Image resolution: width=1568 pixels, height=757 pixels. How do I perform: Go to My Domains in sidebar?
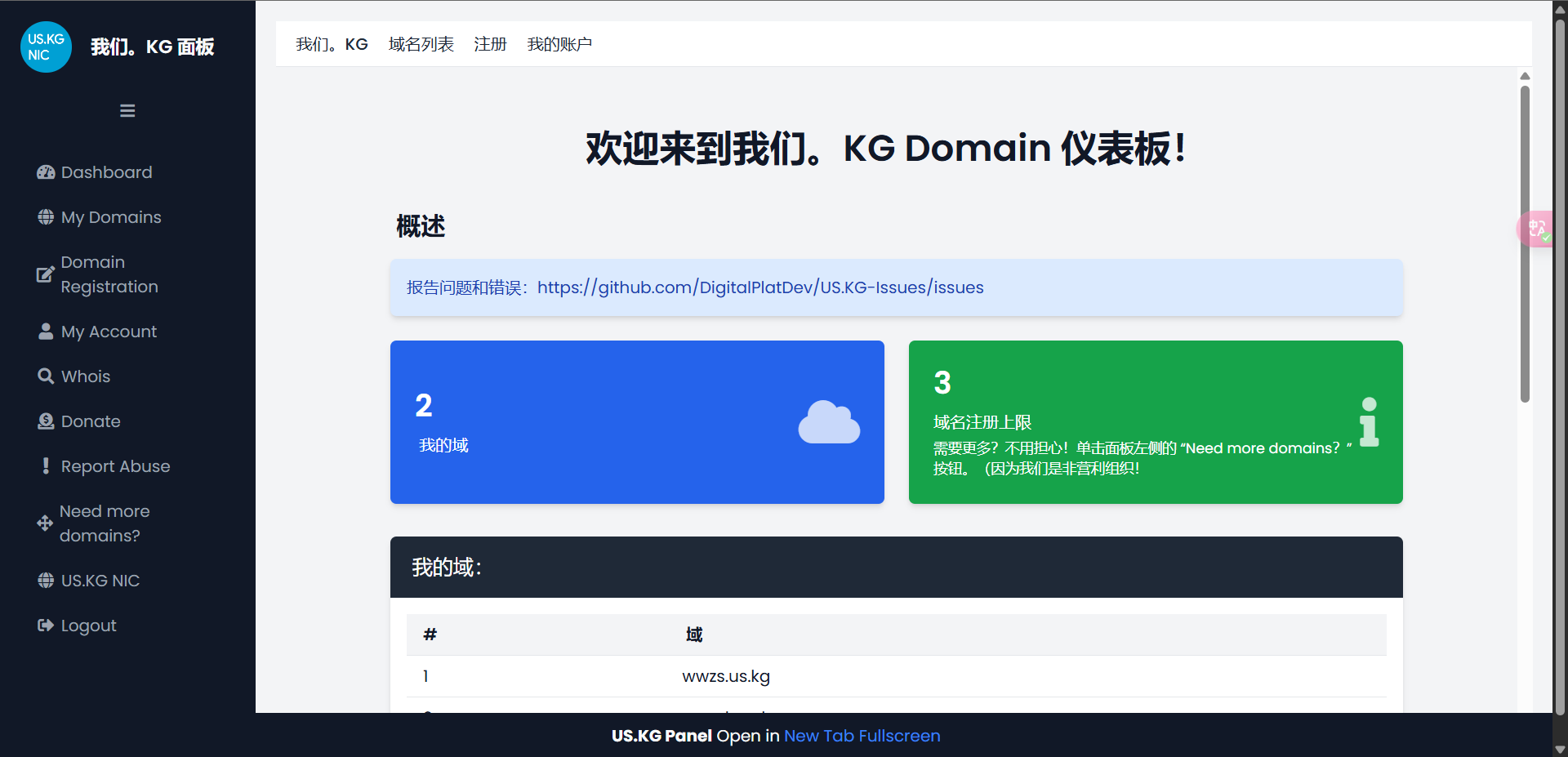click(x=110, y=217)
